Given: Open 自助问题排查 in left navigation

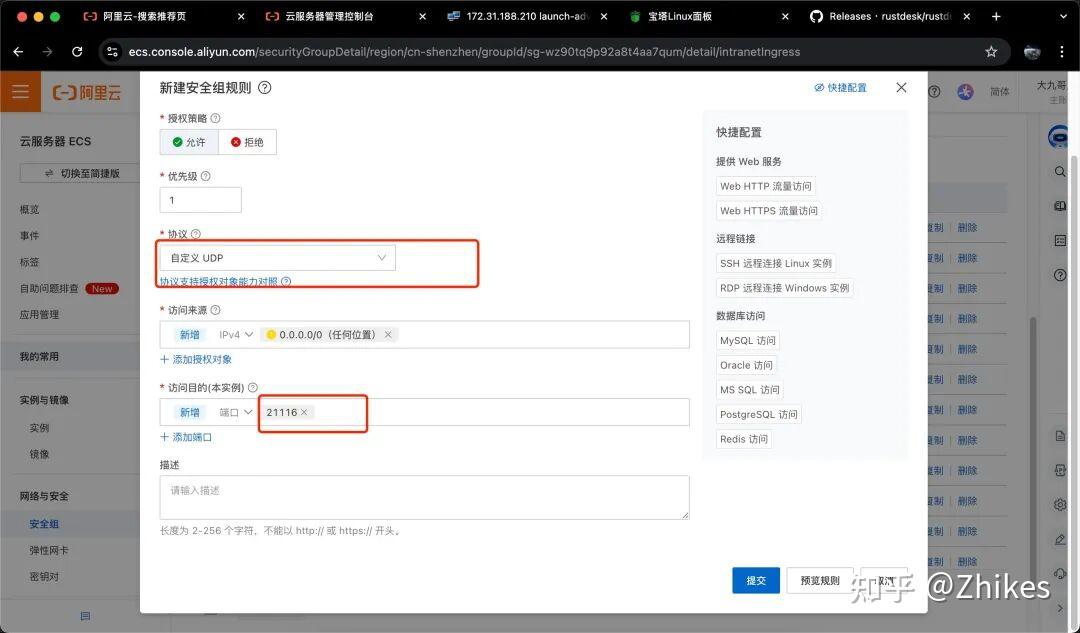Looking at the screenshot, I should pyautogui.click(x=49, y=289).
